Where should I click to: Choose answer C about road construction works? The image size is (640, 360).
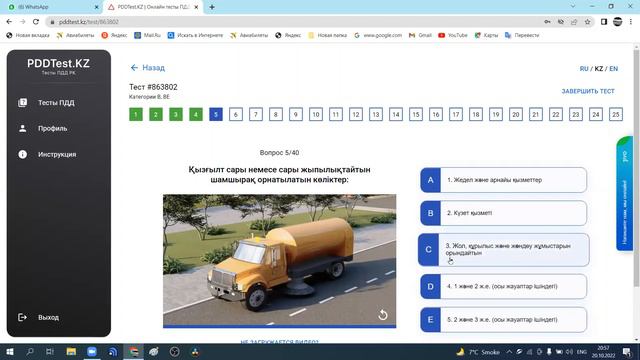click(504, 250)
